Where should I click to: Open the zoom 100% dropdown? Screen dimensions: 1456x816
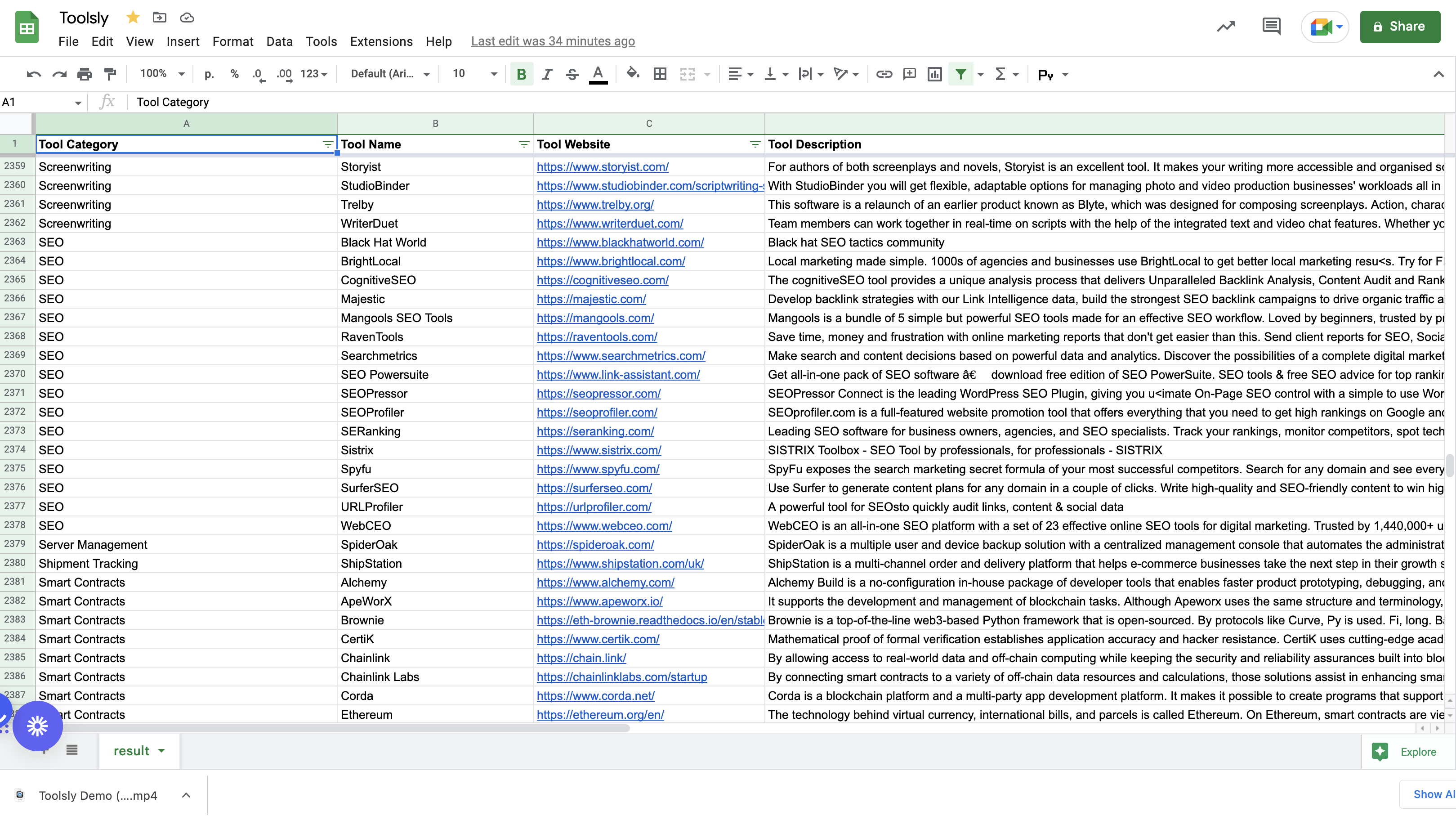(162, 73)
